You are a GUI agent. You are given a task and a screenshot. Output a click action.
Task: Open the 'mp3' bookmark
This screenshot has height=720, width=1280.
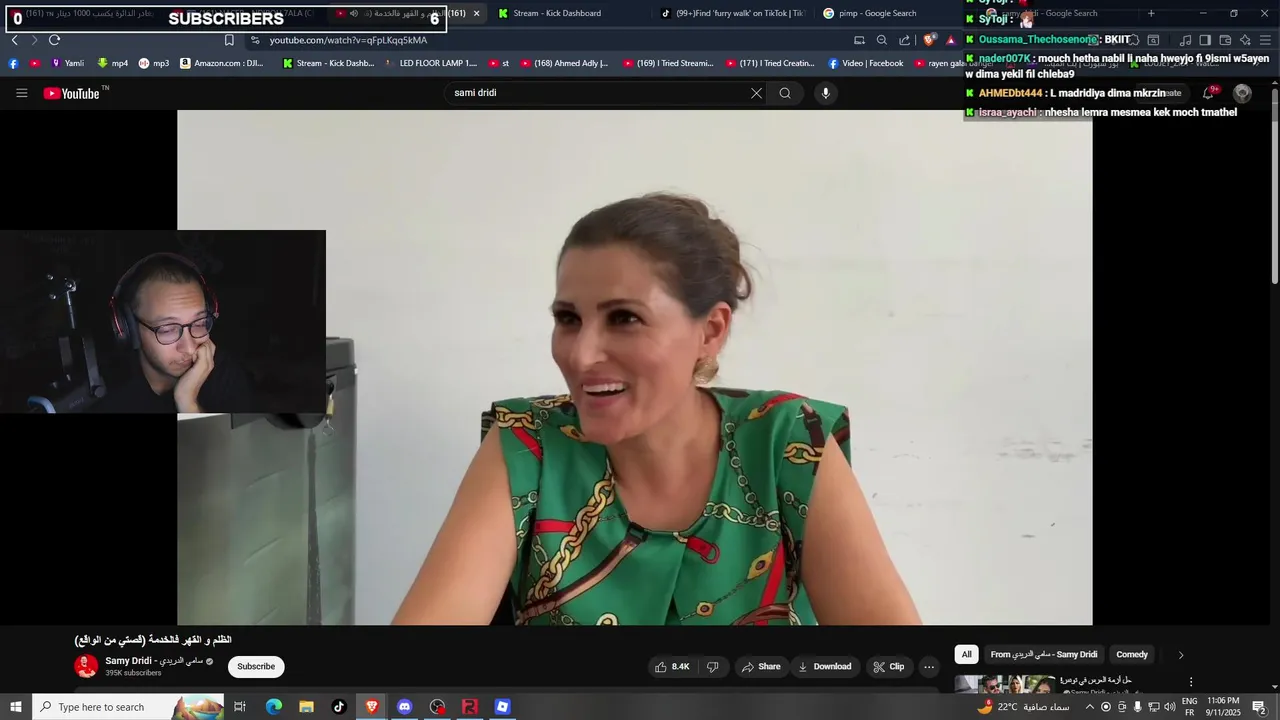click(153, 63)
